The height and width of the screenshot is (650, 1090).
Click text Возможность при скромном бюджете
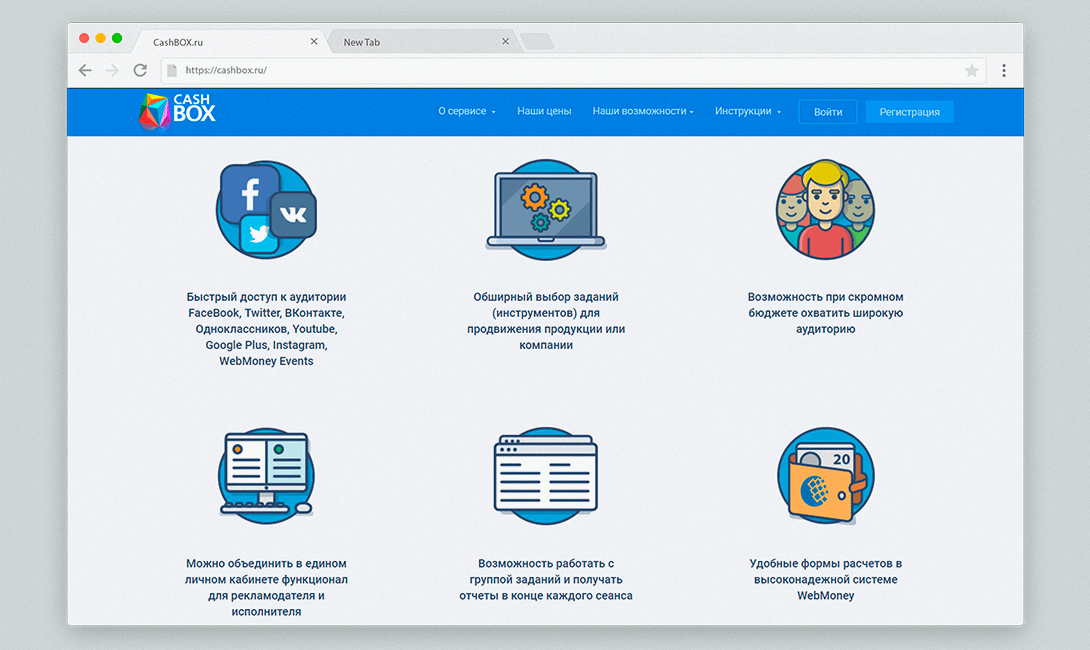point(826,304)
